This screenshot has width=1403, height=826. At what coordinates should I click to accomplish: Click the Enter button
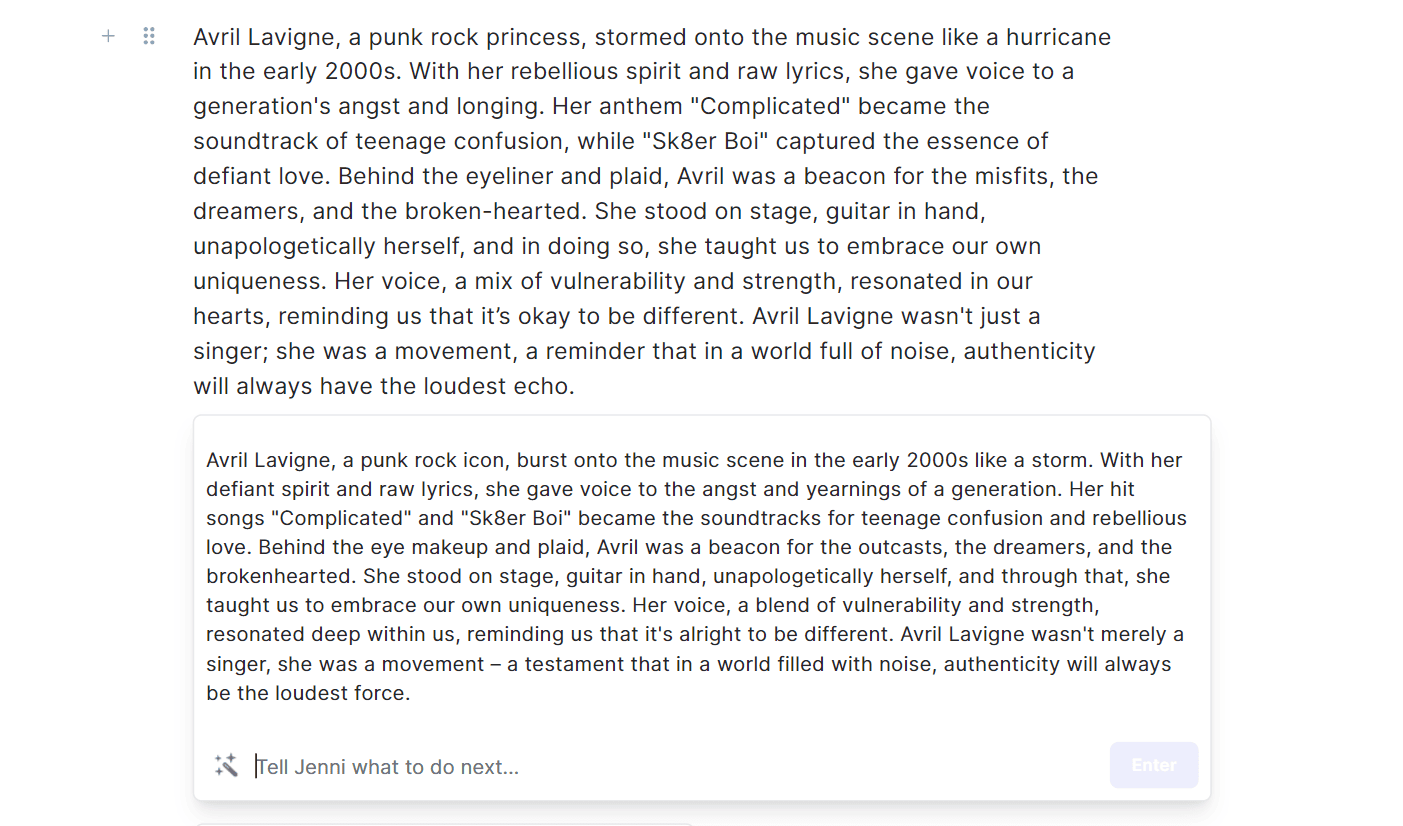coord(1154,765)
